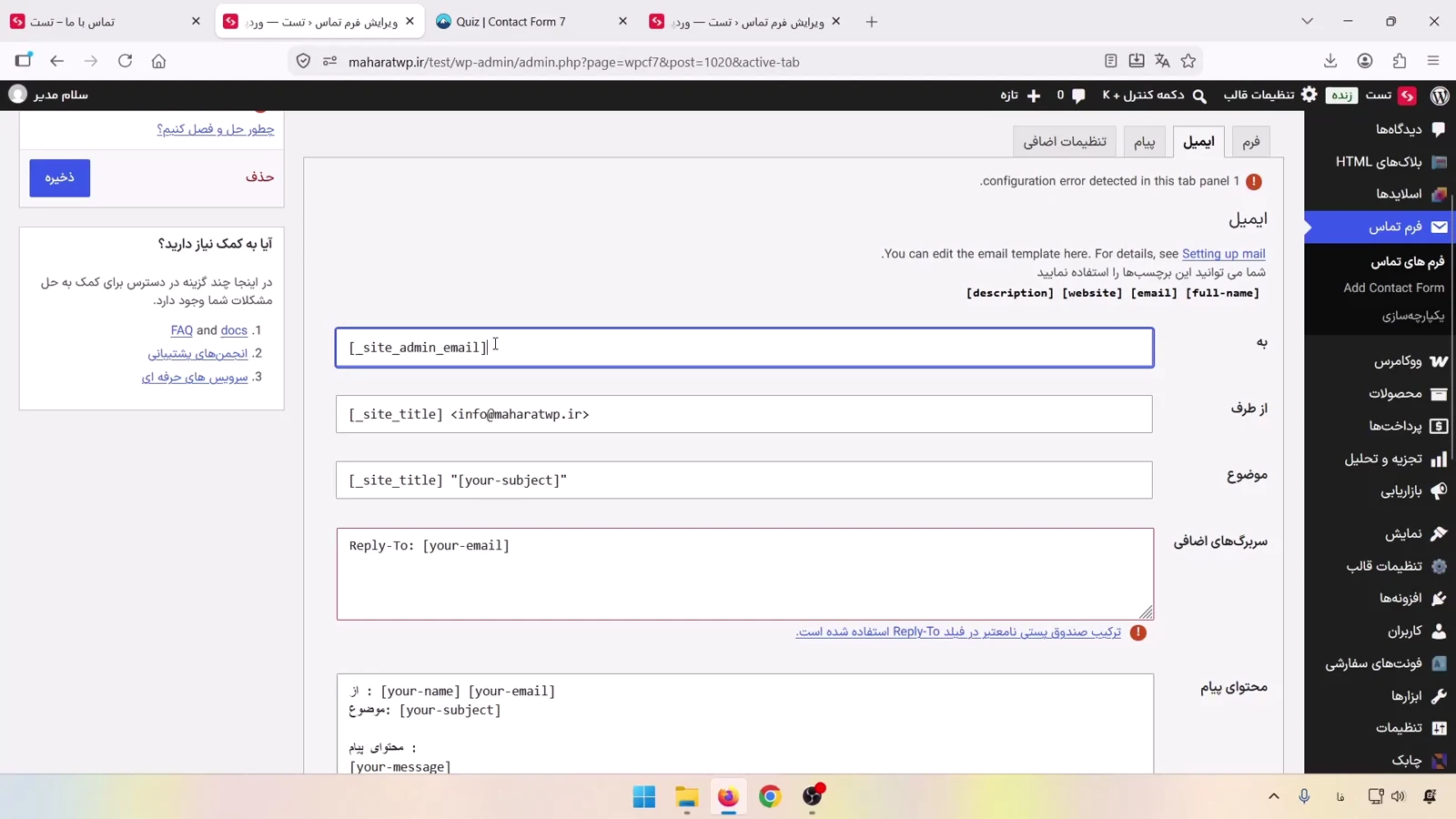Click the 'از طرف' from input field
Image resolution: width=1456 pixels, height=819 pixels.
pyautogui.click(x=744, y=414)
